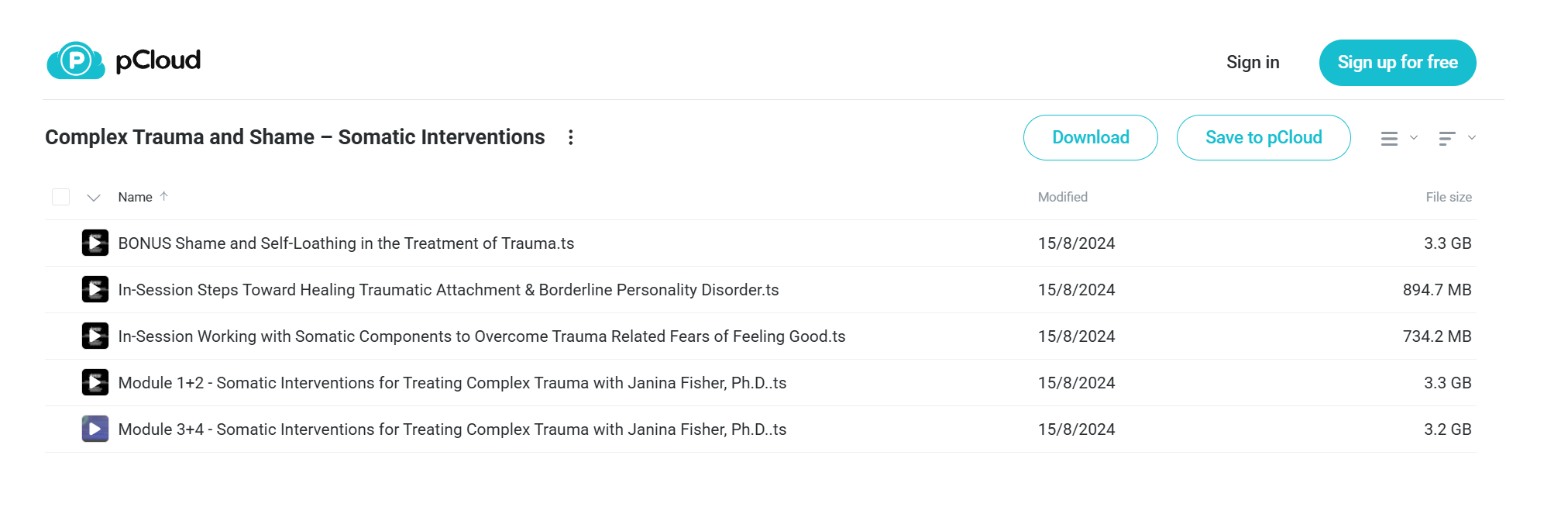Image resolution: width=1568 pixels, height=507 pixels.
Task: Click the Download button
Action: pyautogui.click(x=1091, y=137)
